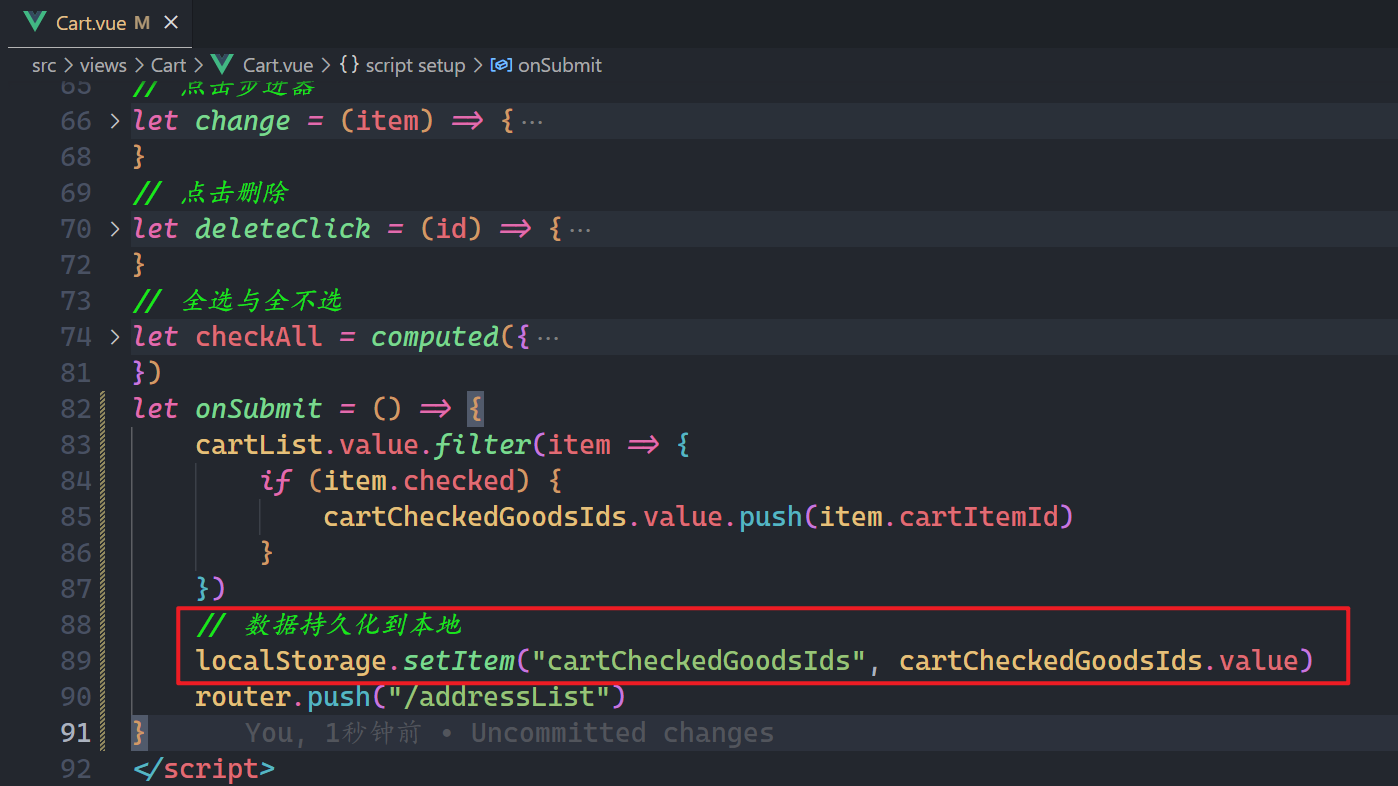Screen dimensions: 1398x786
Task: Click router on line 90
Action: (243, 697)
